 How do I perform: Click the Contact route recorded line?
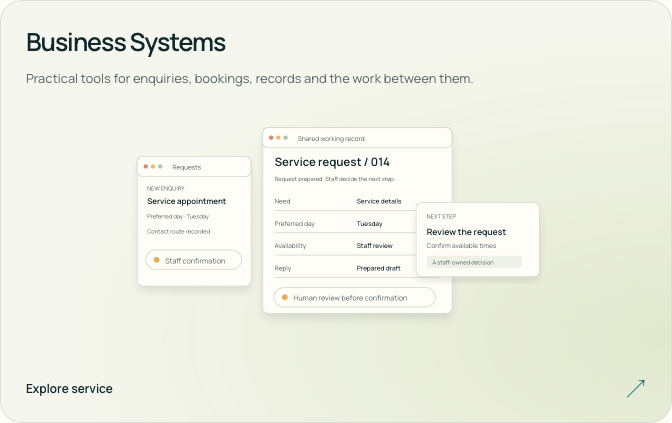click(x=178, y=231)
